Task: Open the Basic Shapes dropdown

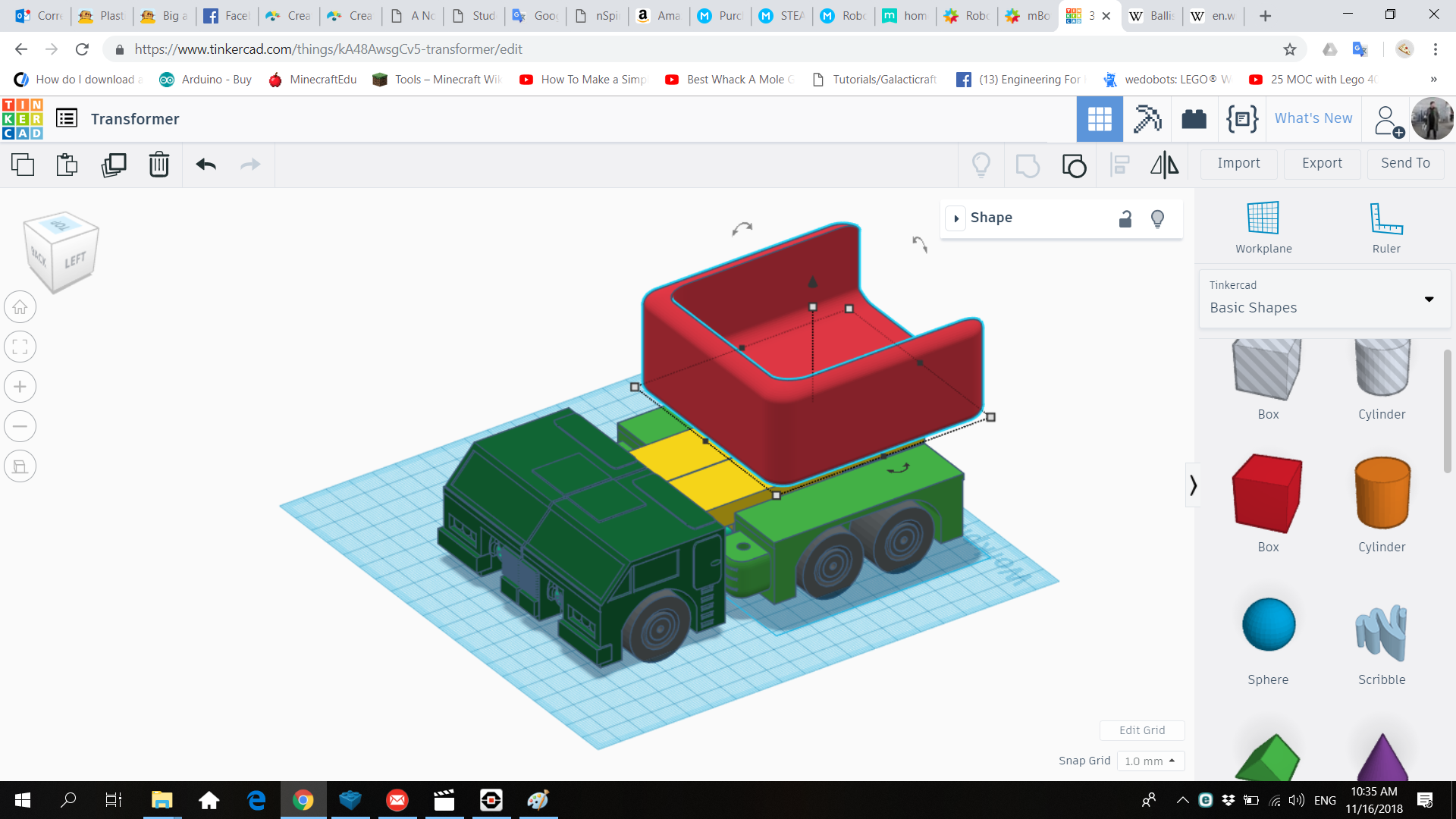Action: click(x=1430, y=299)
